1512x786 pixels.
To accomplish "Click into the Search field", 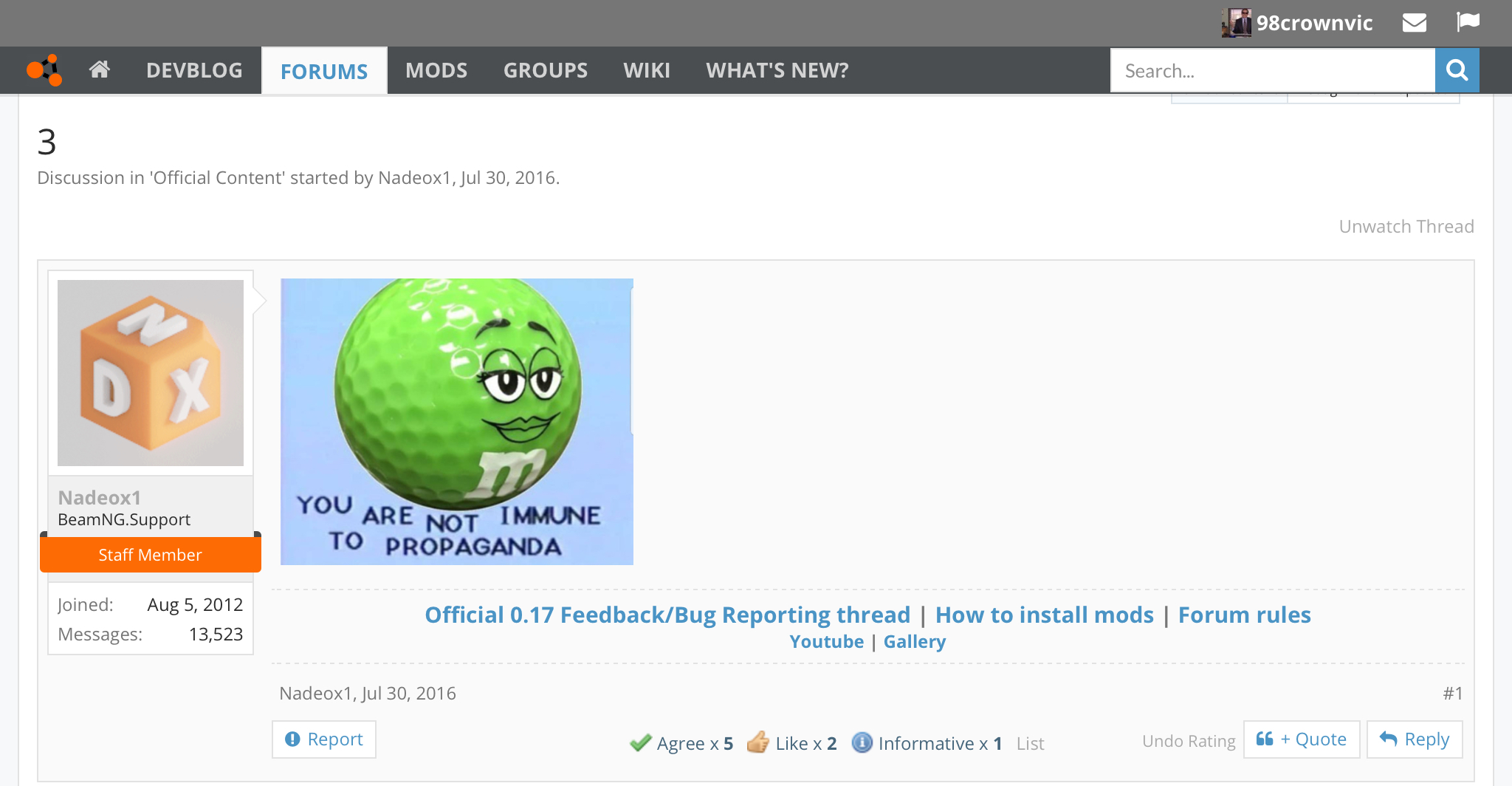I will click(1273, 71).
